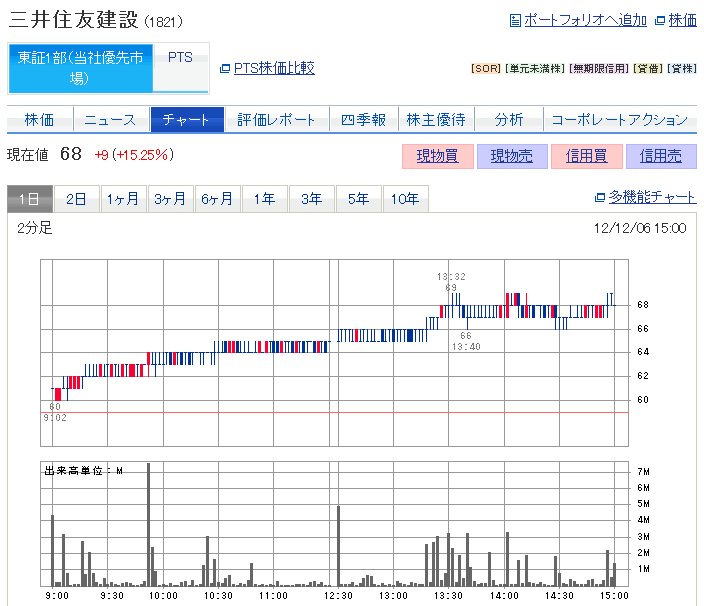
Task: Select the 2日 chart period
Action: pos(76,199)
